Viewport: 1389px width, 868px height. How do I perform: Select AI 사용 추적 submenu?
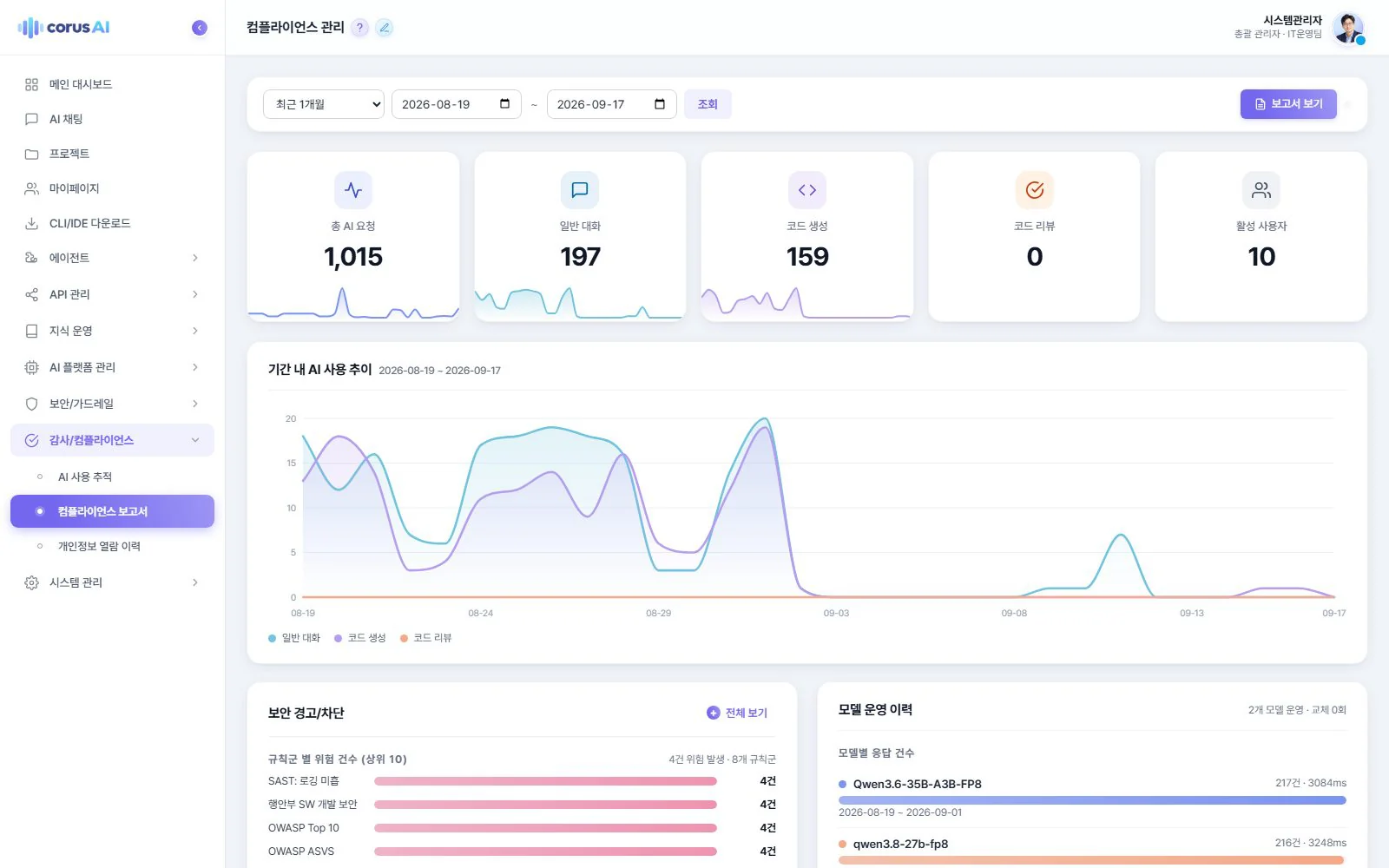(112, 477)
